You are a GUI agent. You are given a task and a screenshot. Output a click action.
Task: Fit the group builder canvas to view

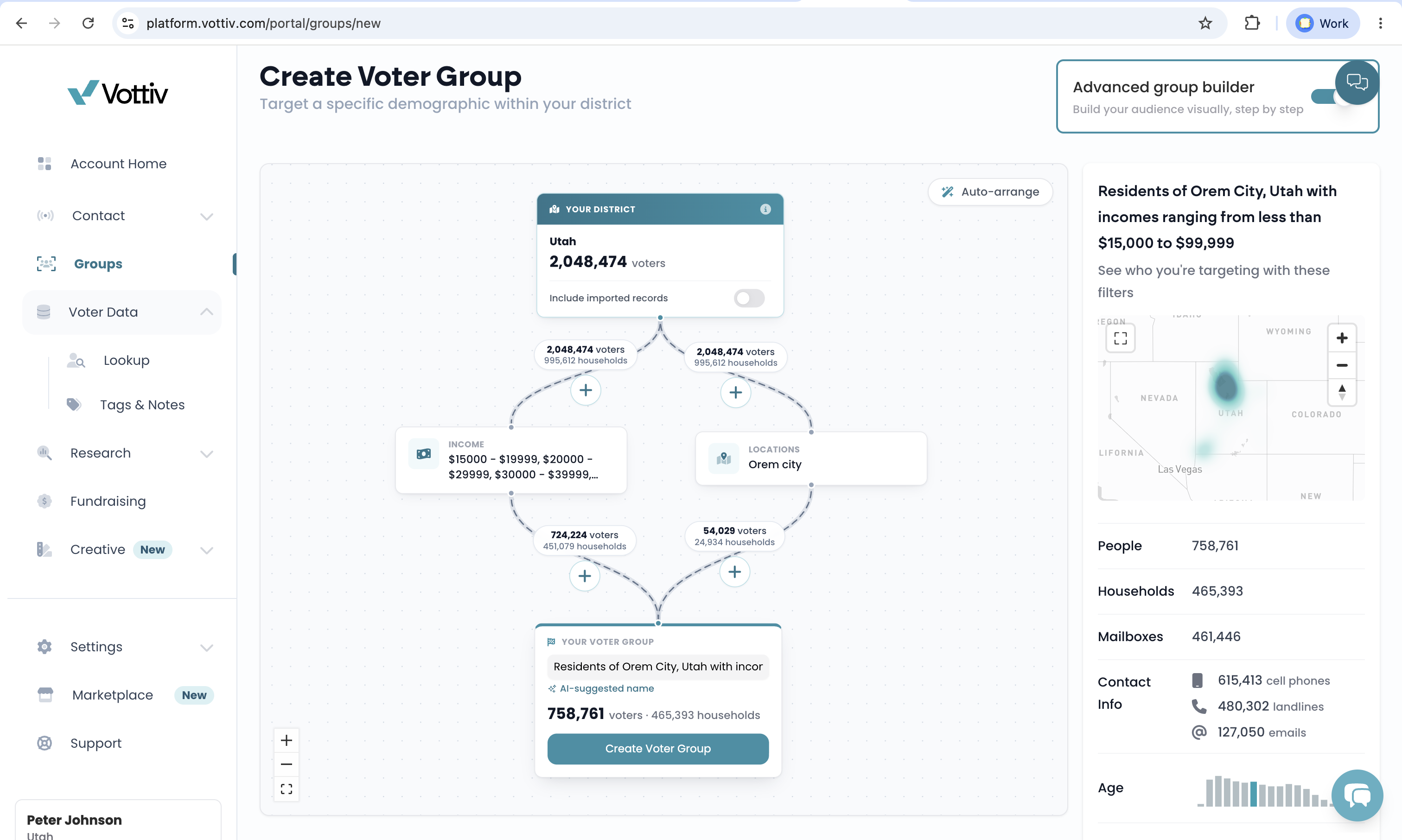click(287, 789)
